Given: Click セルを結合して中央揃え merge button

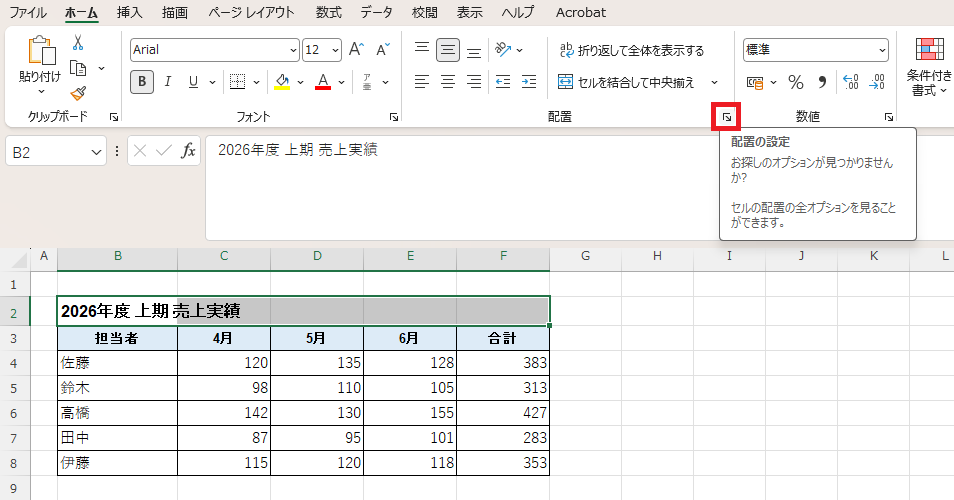Looking at the screenshot, I should point(626,82).
